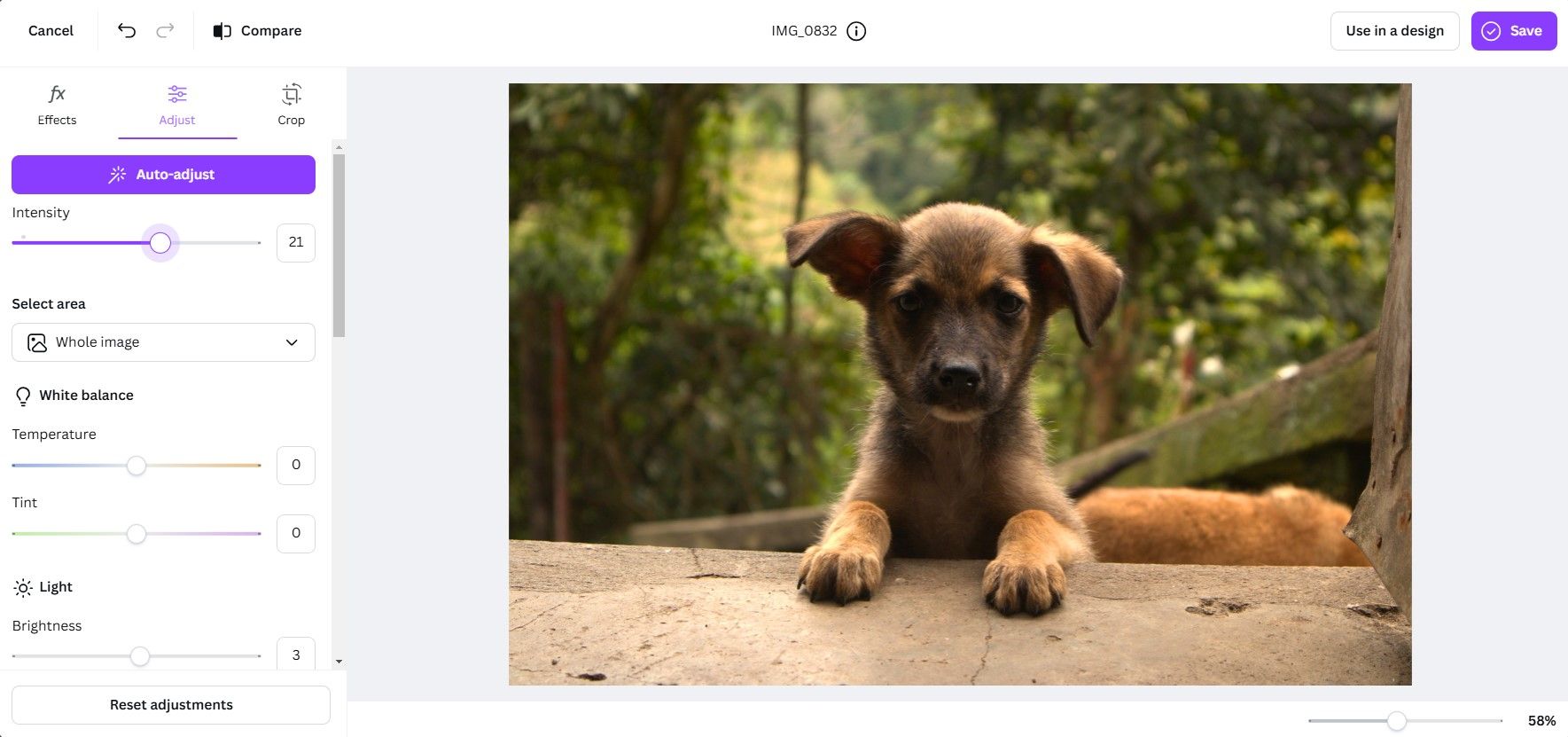Screen dimensions: 1568x737
Task: Expand the Whole image dropdown chevron
Action: [292, 342]
